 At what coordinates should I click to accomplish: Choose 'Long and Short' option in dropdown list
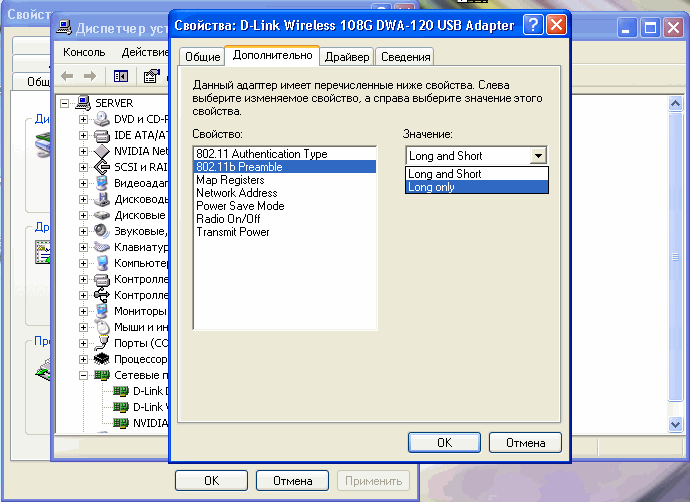(x=477, y=174)
